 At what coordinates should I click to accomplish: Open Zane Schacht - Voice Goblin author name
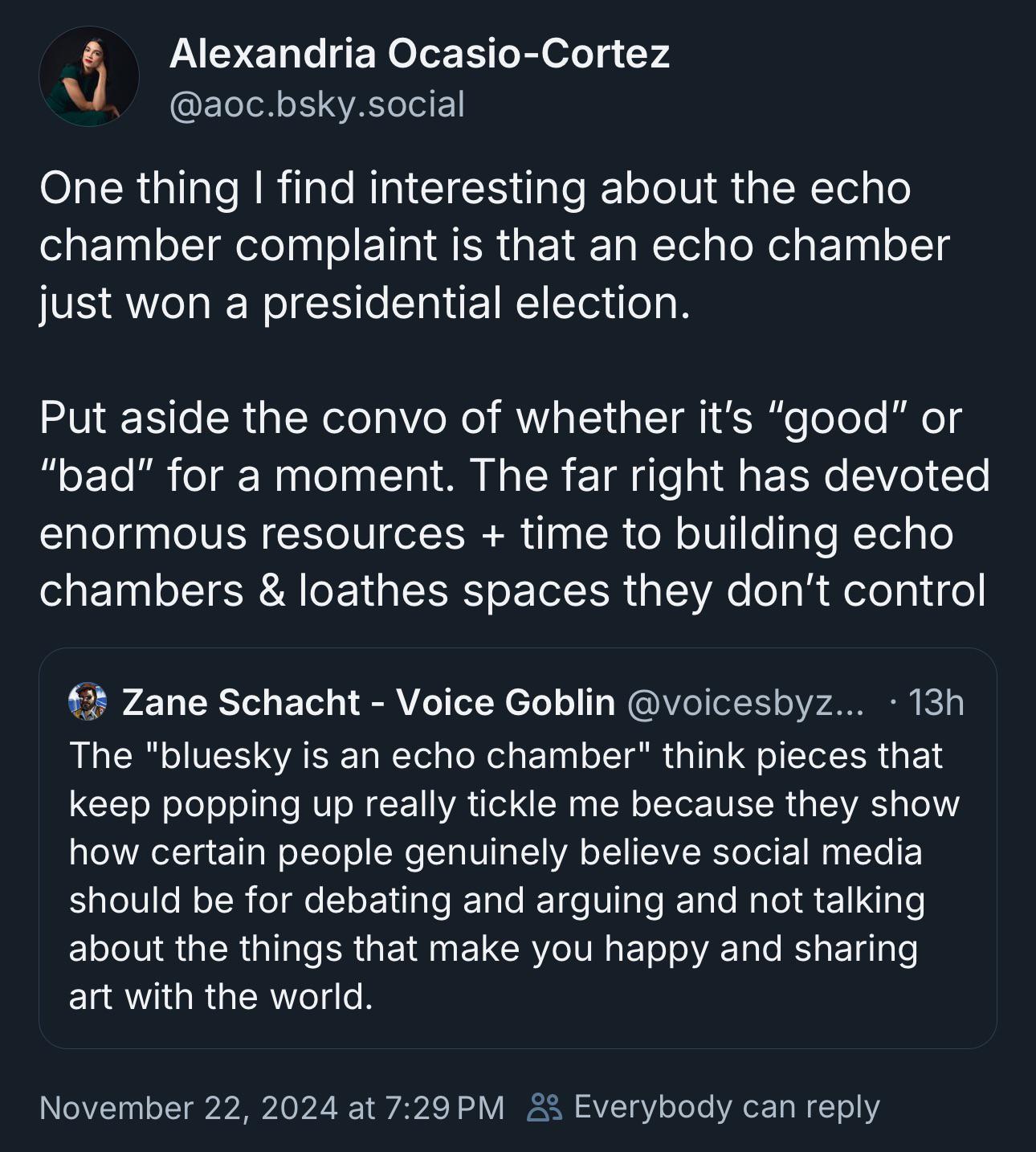tap(369, 702)
